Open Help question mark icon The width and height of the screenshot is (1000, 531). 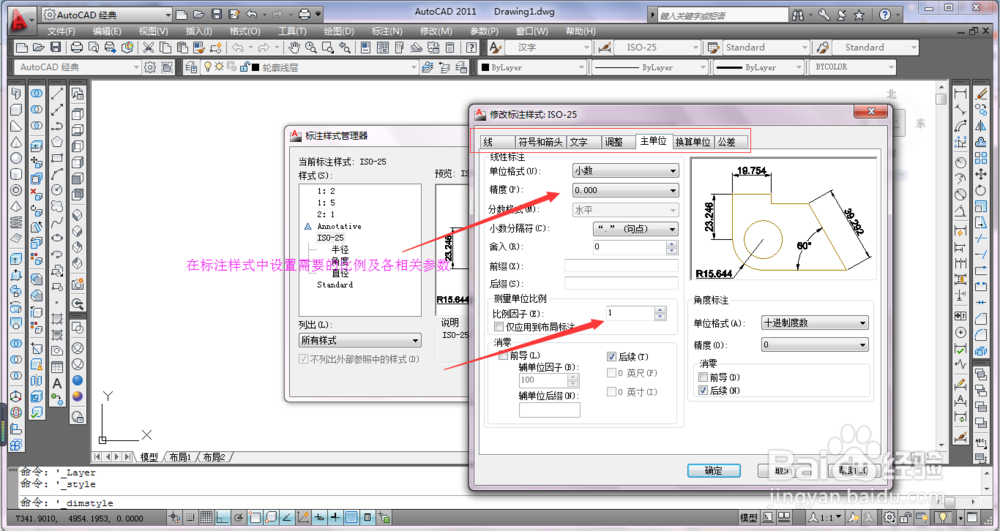coord(471,47)
